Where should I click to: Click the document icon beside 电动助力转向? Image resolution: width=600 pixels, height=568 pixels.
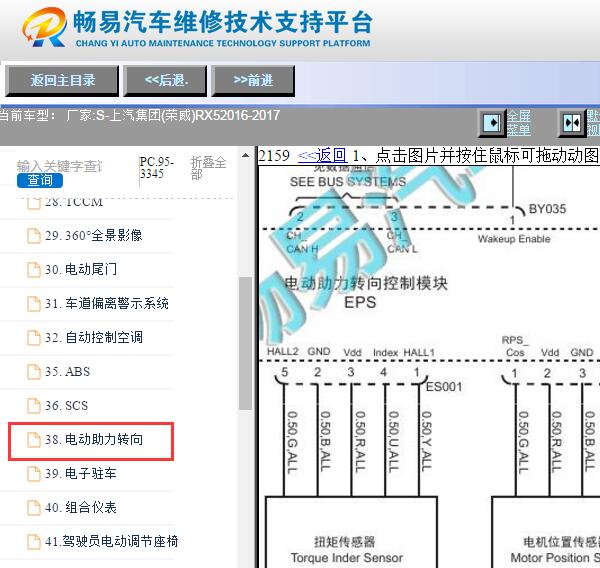(x=34, y=440)
